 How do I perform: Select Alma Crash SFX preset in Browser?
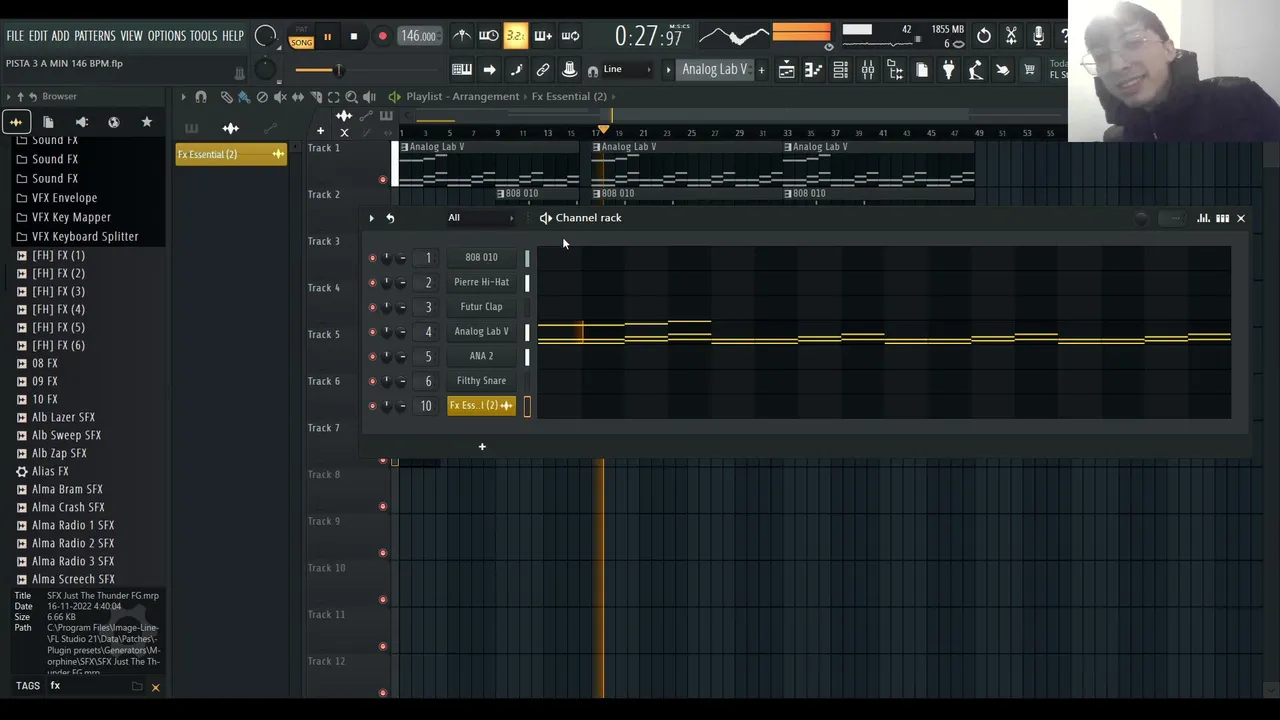pyautogui.click(x=67, y=507)
